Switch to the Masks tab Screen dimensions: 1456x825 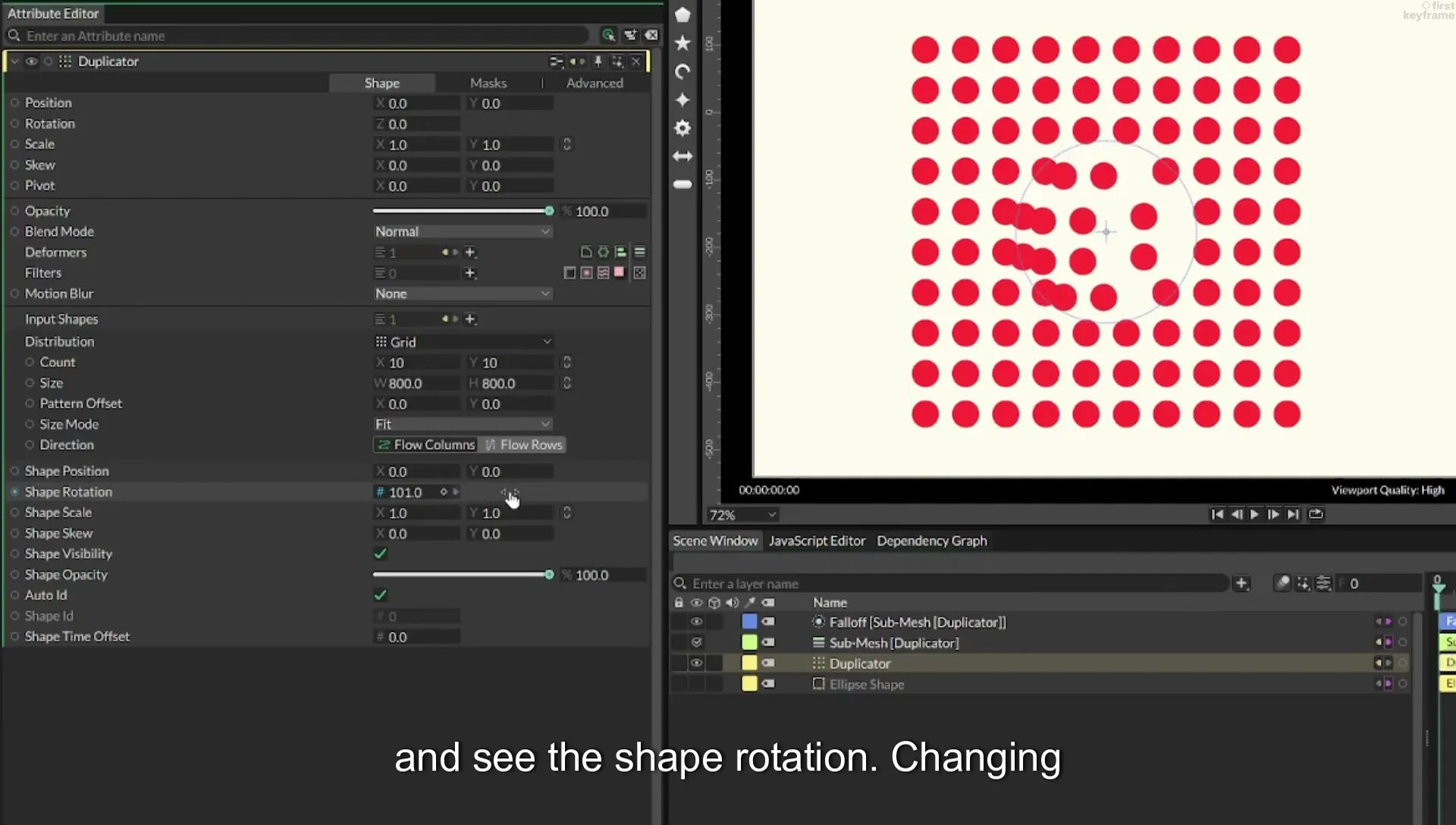(488, 83)
